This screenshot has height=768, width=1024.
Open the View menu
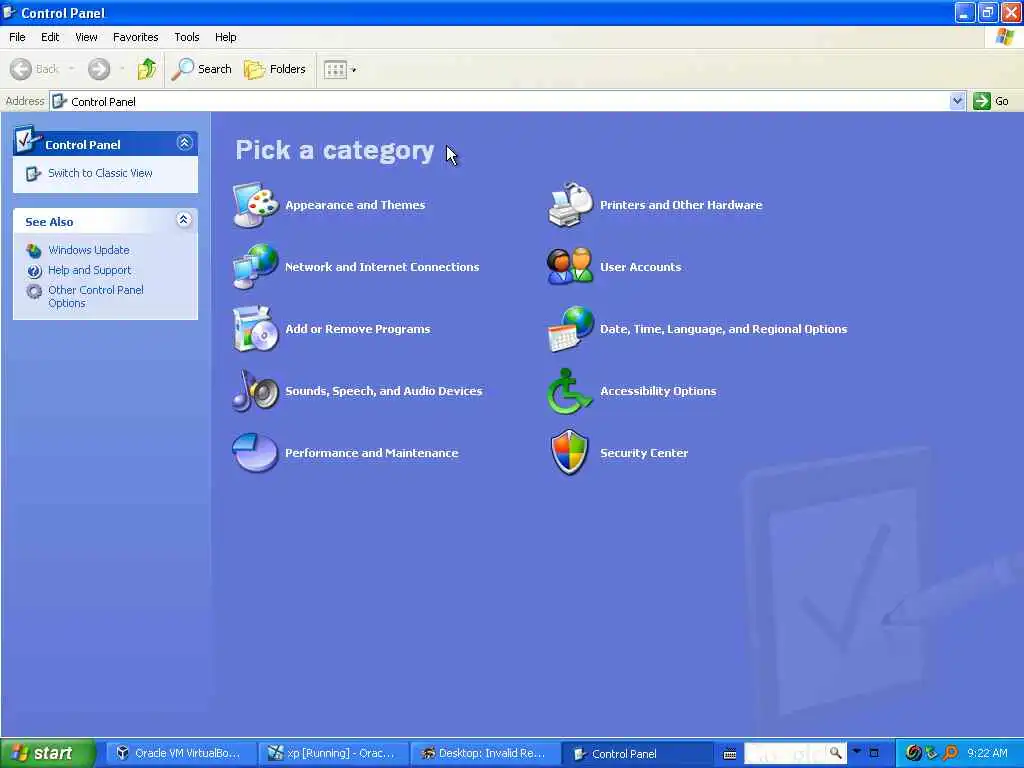click(x=86, y=37)
